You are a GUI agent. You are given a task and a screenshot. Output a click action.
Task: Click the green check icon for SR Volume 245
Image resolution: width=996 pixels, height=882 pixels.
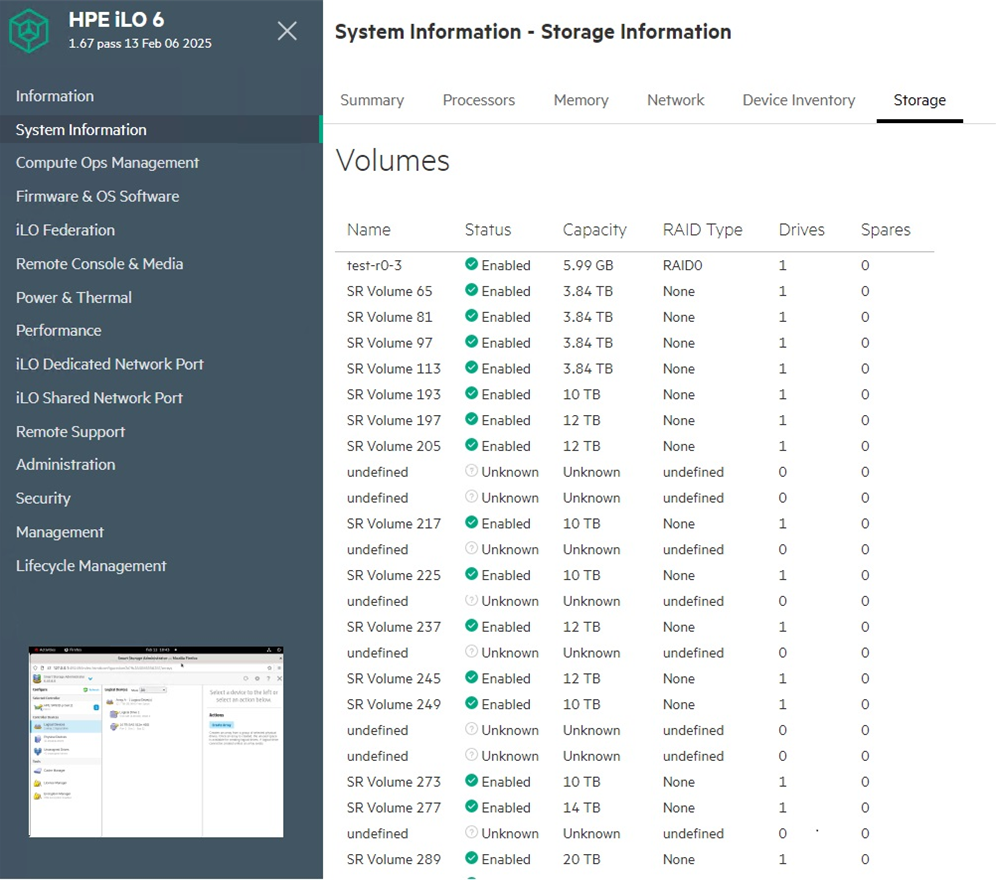pyautogui.click(x=471, y=678)
